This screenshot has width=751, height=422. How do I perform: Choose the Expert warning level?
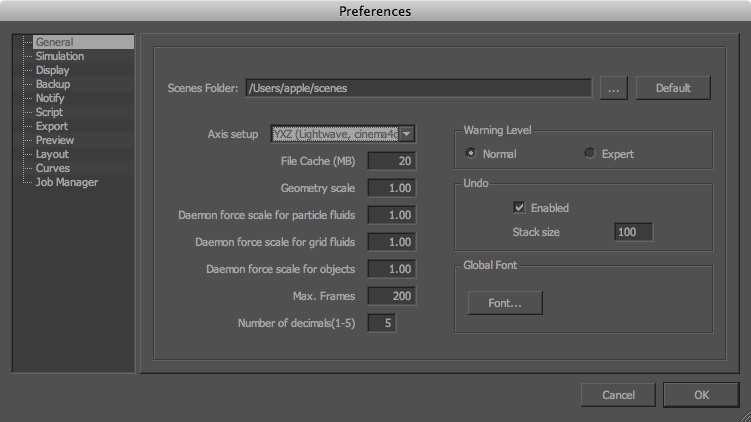590,154
